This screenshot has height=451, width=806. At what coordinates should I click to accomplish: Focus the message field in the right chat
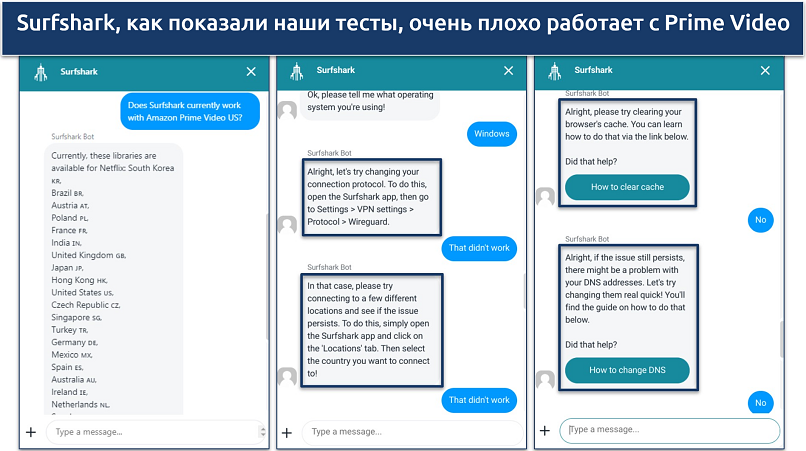pyautogui.click(x=670, y=431)
